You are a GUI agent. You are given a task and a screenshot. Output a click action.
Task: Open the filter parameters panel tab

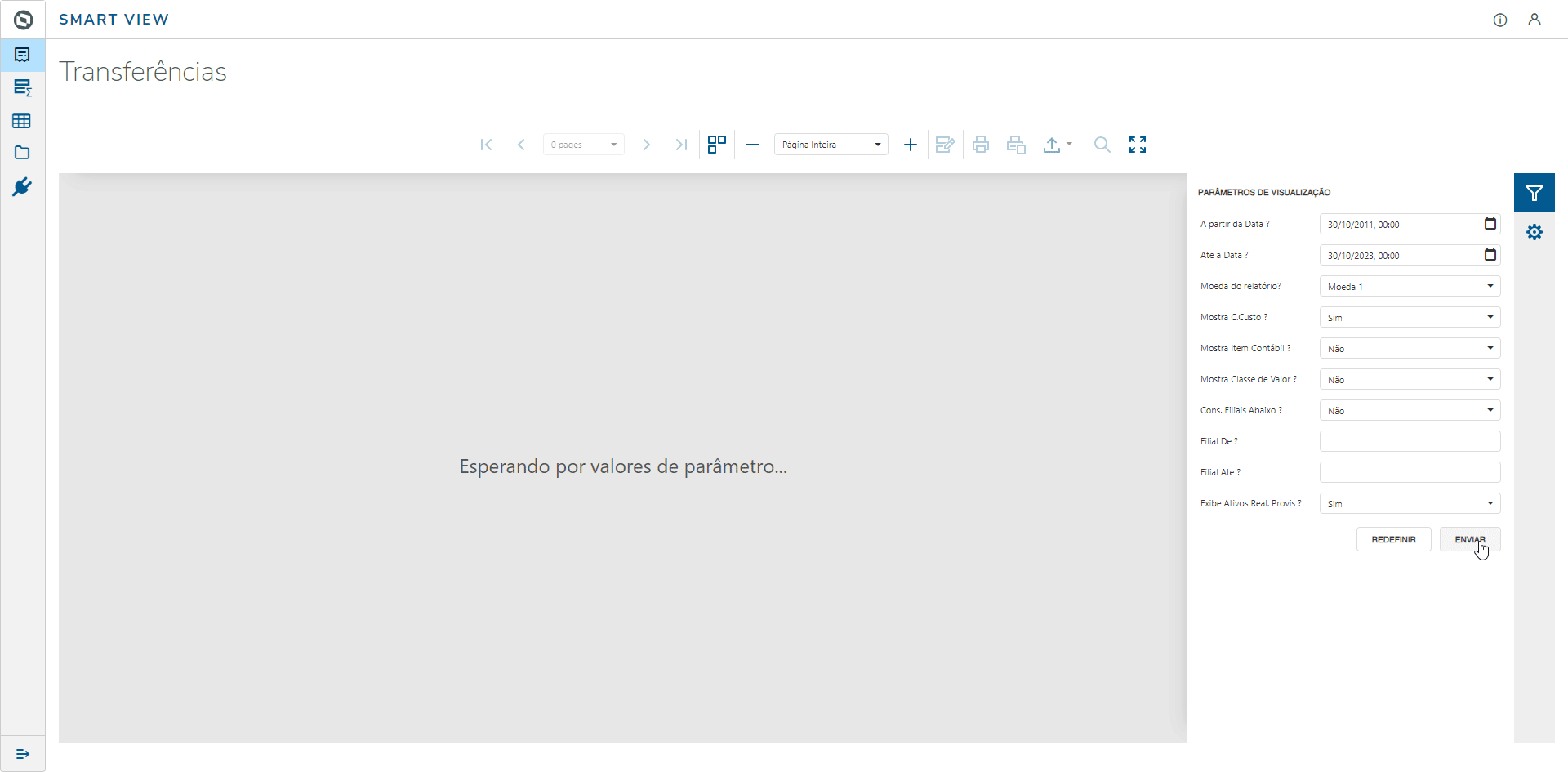tap(1535, 193)
